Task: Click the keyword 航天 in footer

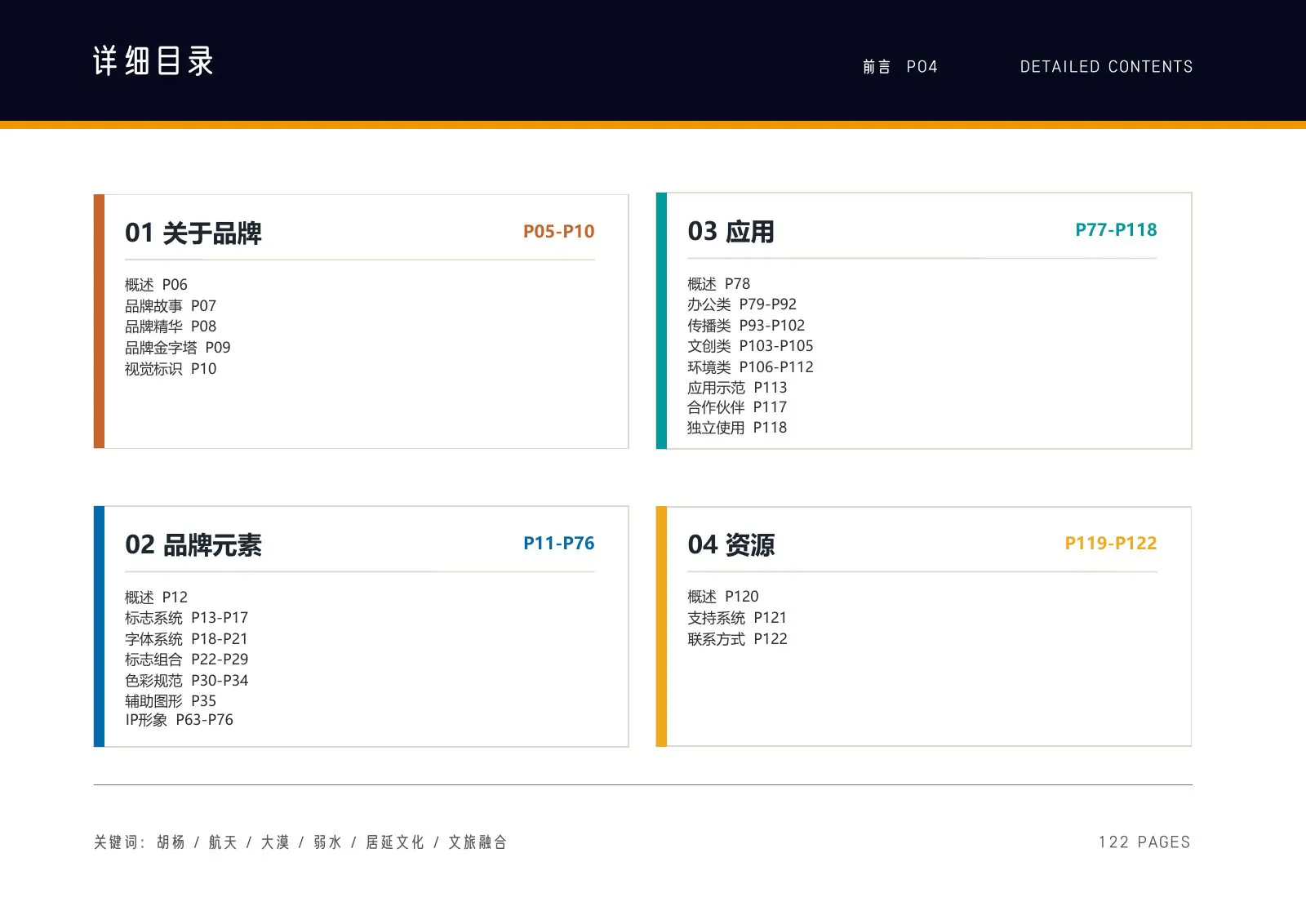Action: [x=223, y=842]
